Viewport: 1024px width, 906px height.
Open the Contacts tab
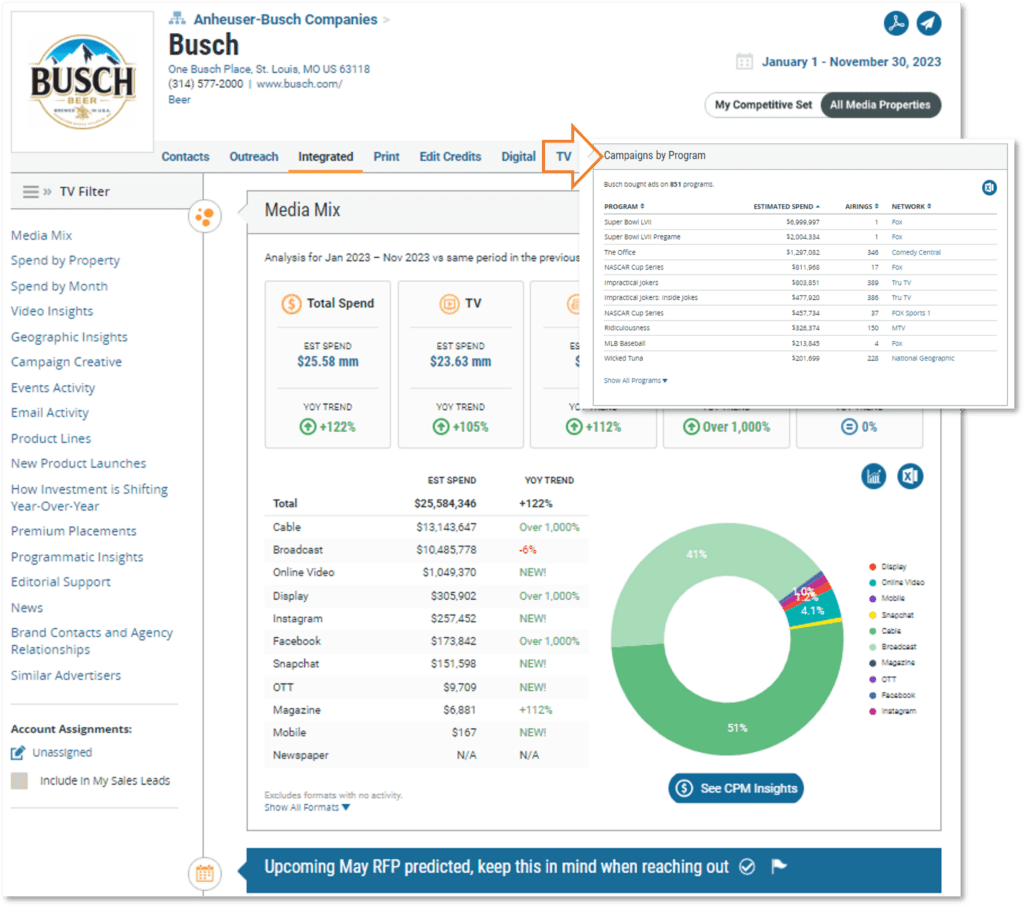[185, 157]
